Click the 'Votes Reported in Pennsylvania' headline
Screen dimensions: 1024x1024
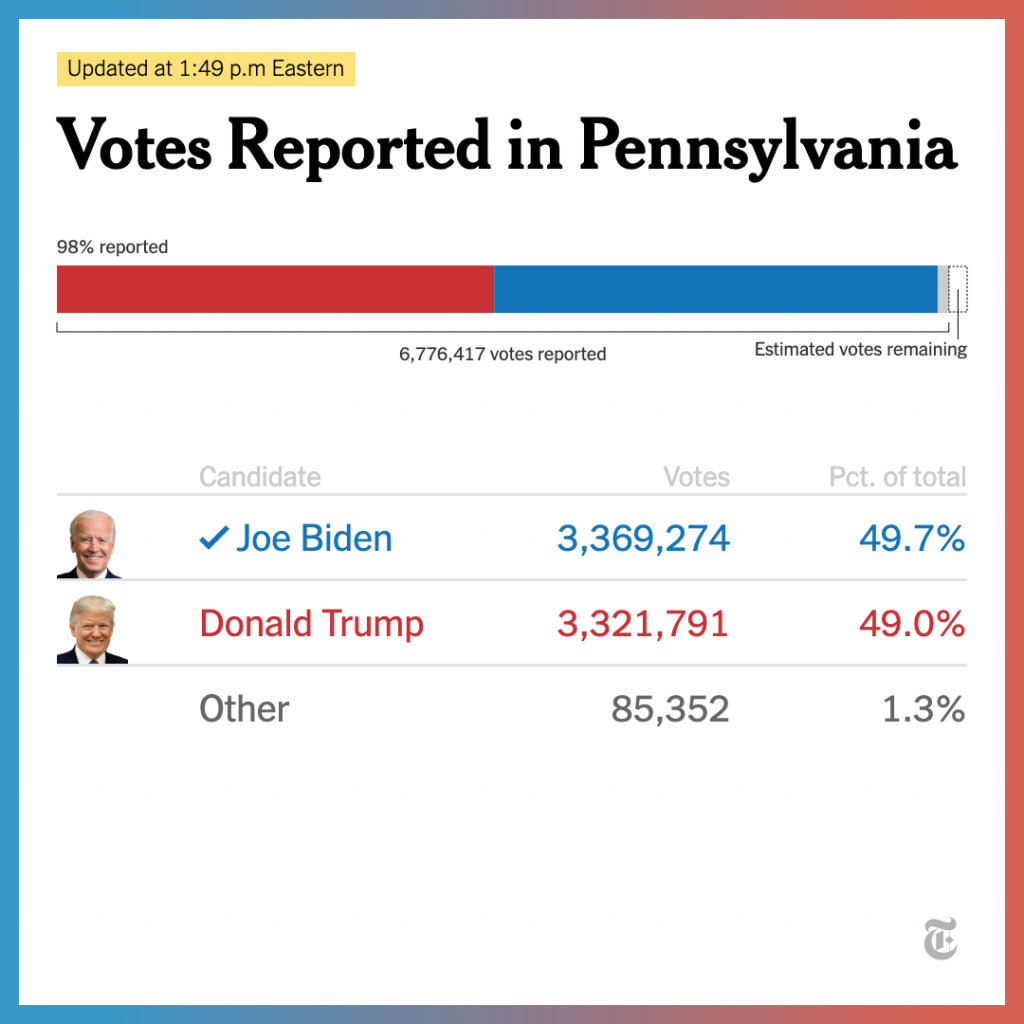[507, 146]
